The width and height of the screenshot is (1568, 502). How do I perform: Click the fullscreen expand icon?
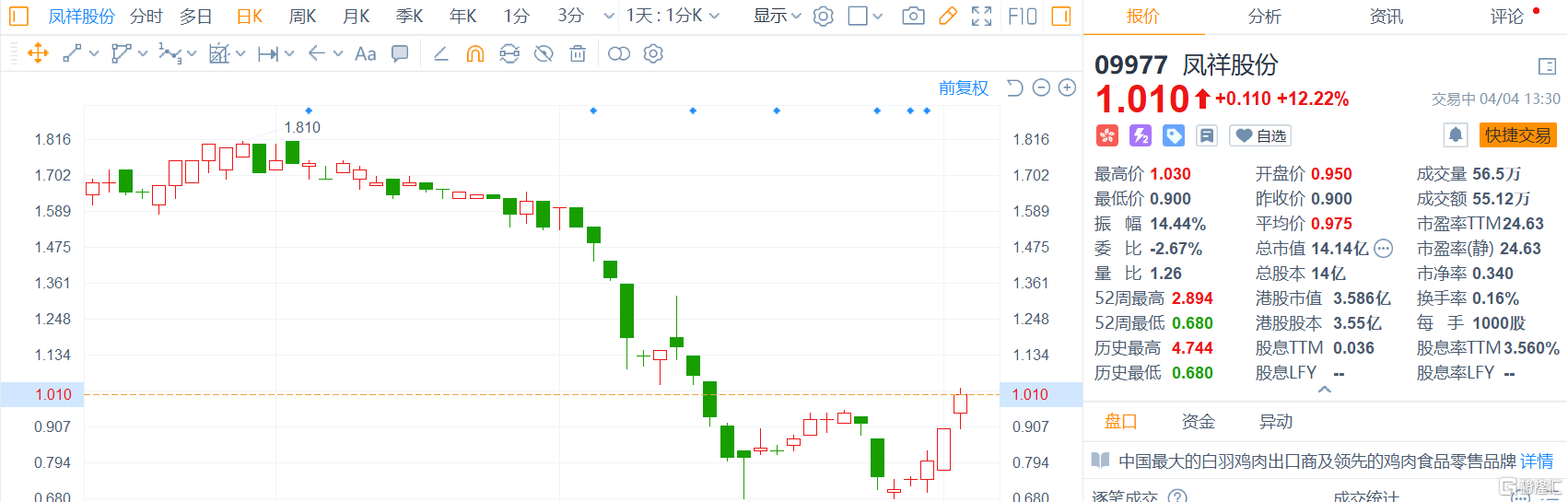[982, 17]
